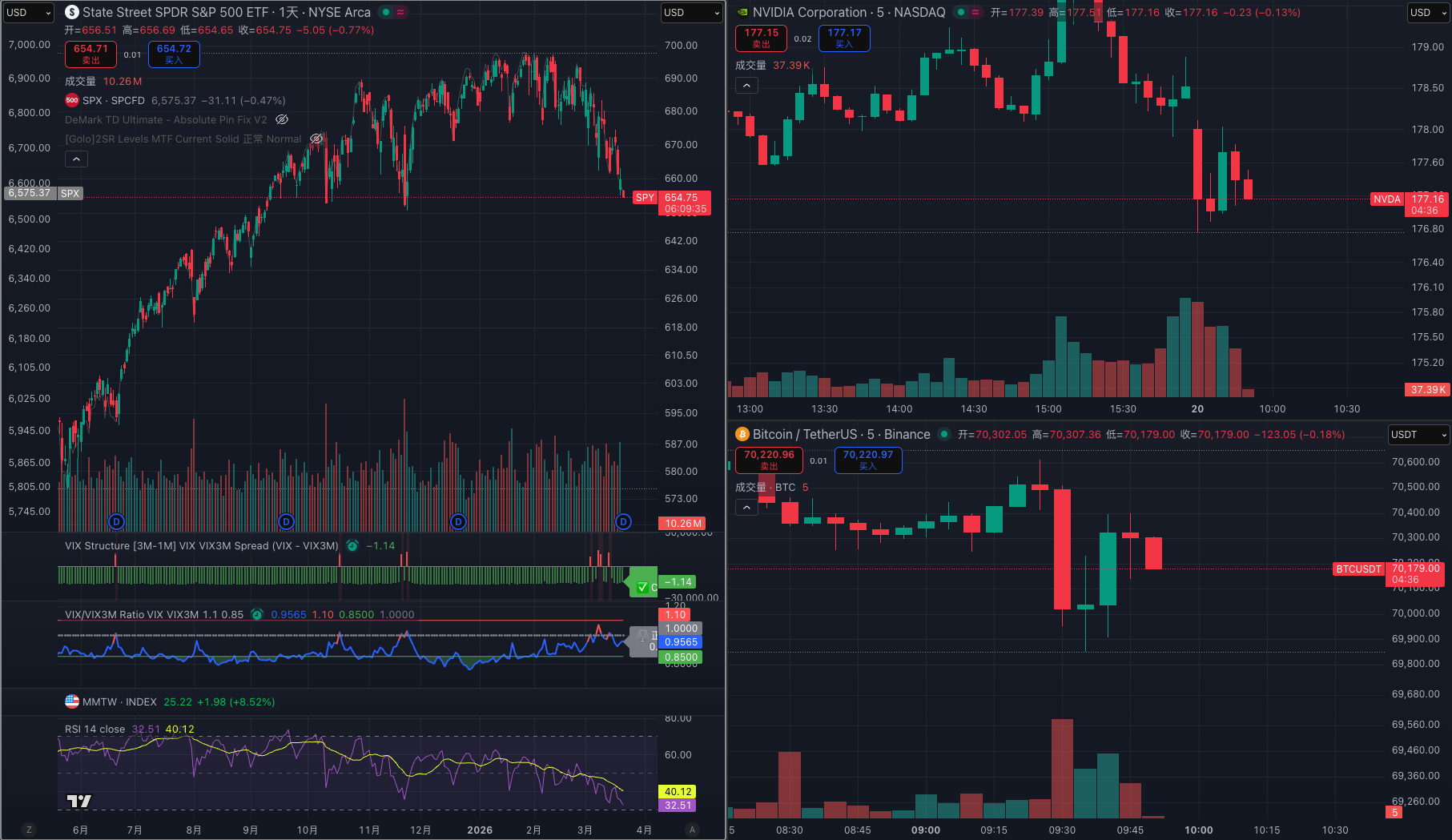
Task: Click the NVIDIA chart pink data-delay indicator
Action: point(975,12)
